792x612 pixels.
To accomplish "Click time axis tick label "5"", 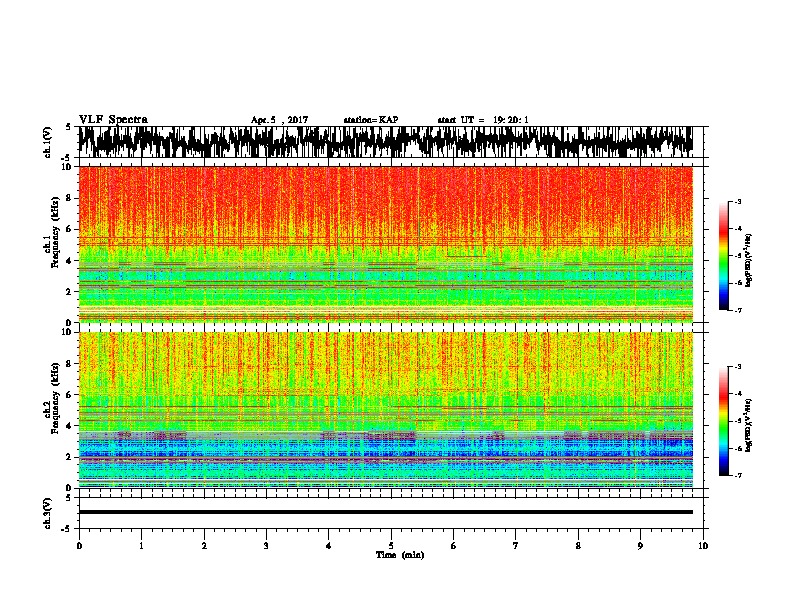I will (x=391, y=546).
